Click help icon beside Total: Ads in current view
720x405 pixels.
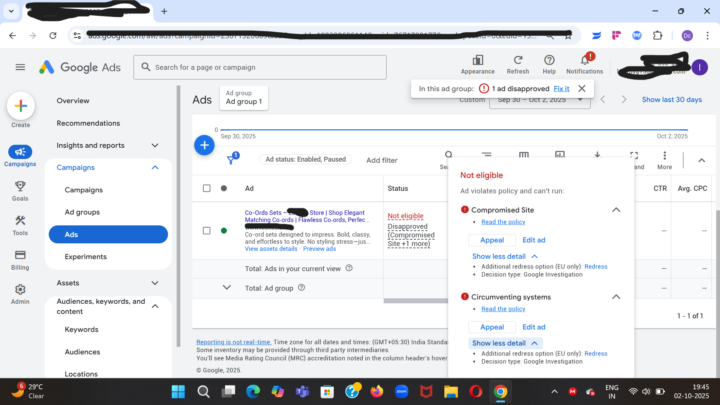point(349,268)
